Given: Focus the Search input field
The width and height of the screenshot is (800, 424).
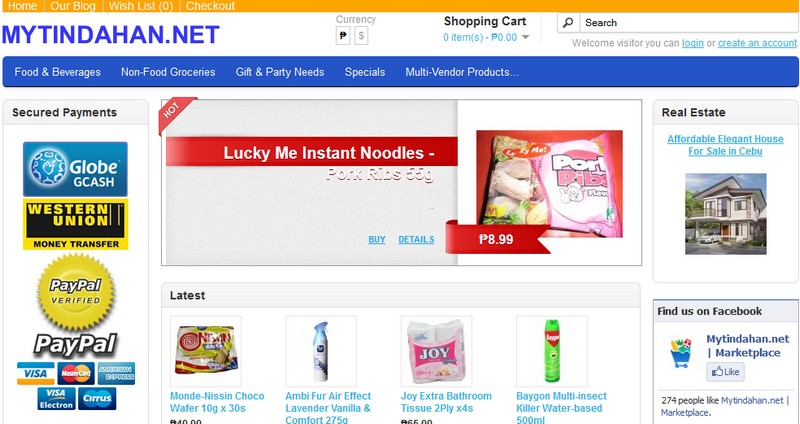Looking at the screenshot, I should click(x=689, y=22).
